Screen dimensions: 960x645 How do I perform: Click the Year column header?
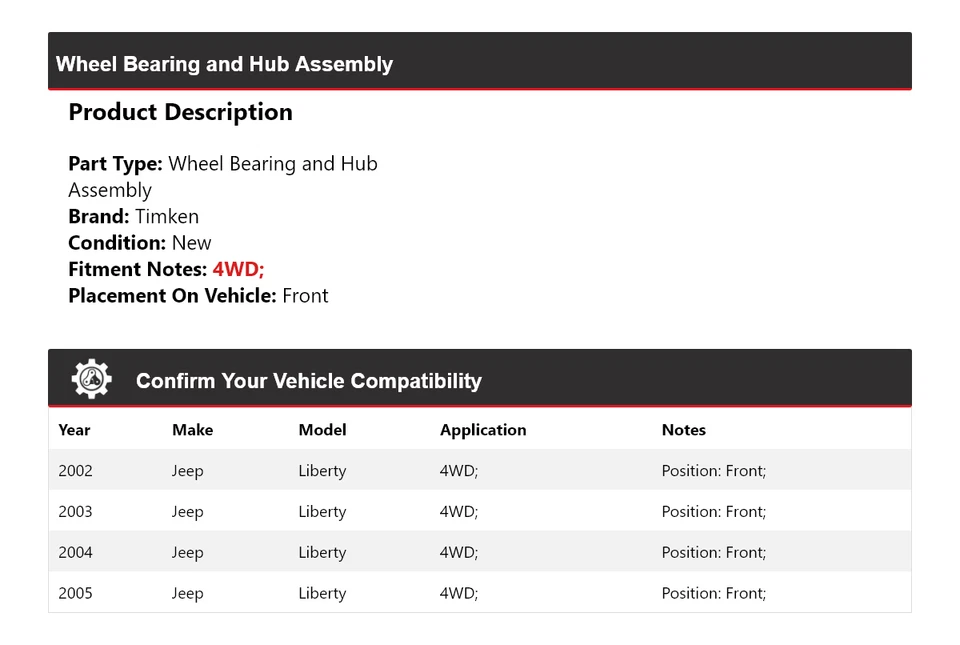click(74, 430)
